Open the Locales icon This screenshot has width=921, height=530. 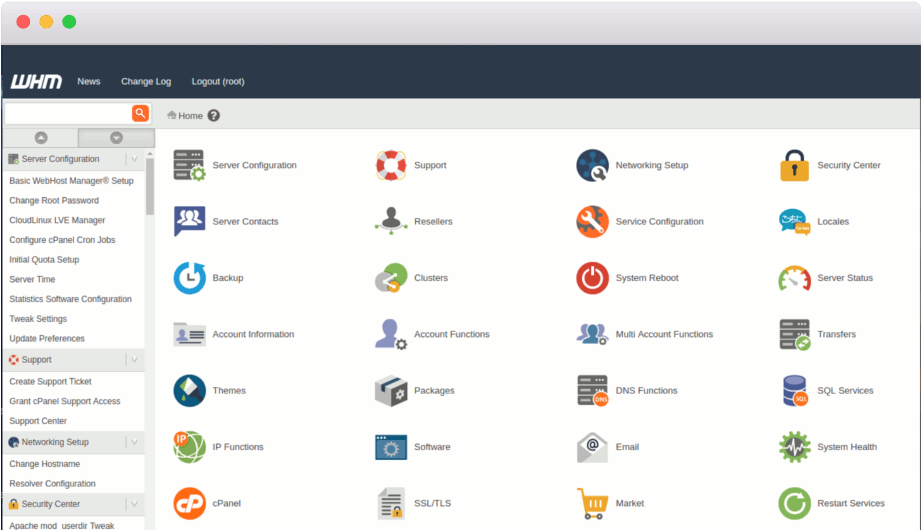[x=794, y=222]
